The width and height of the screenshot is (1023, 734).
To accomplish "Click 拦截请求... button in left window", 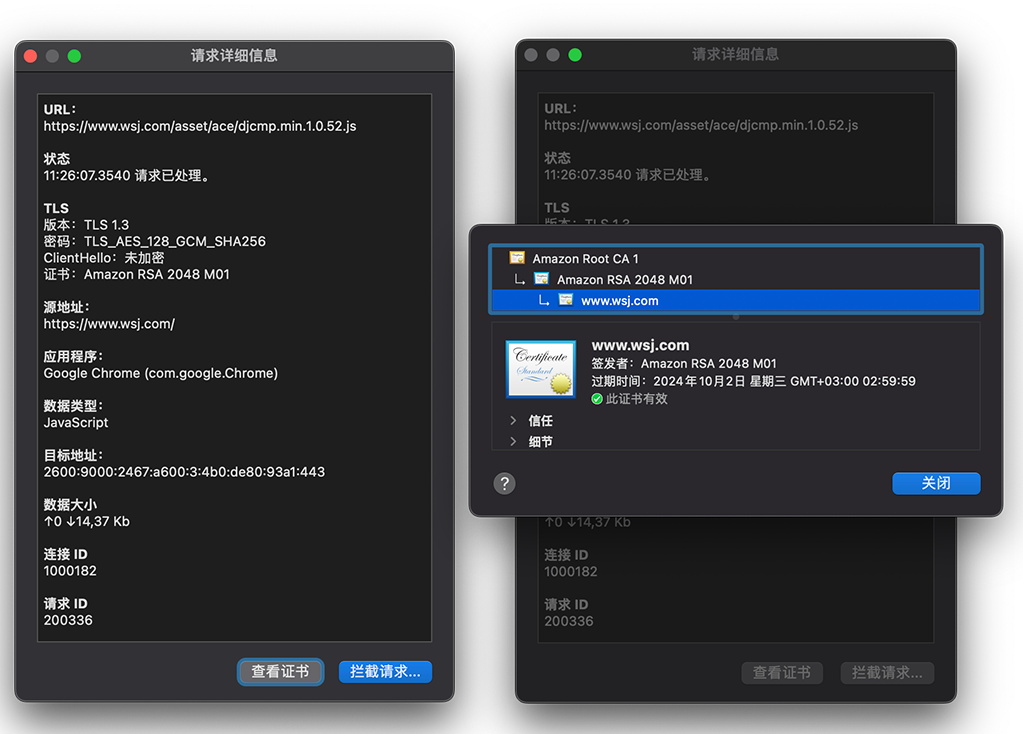I will (385, 671).
